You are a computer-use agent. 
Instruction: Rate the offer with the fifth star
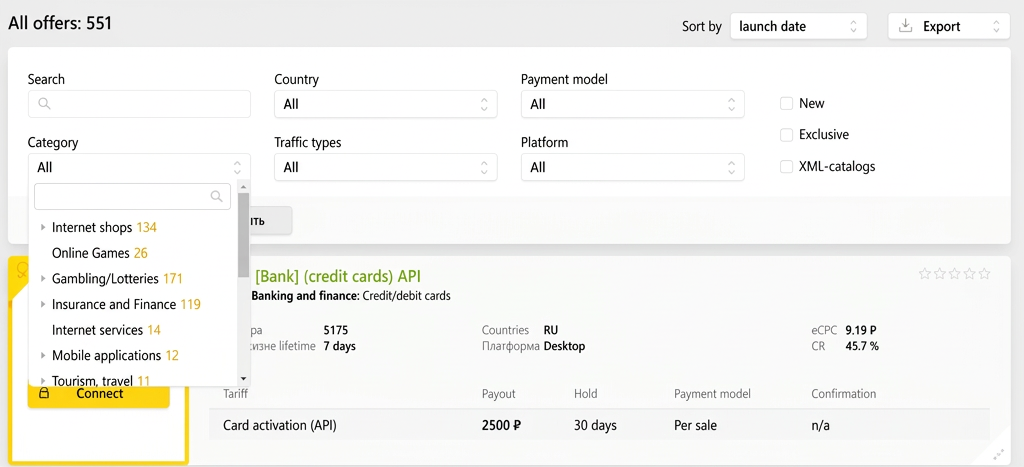coord(984,274)
